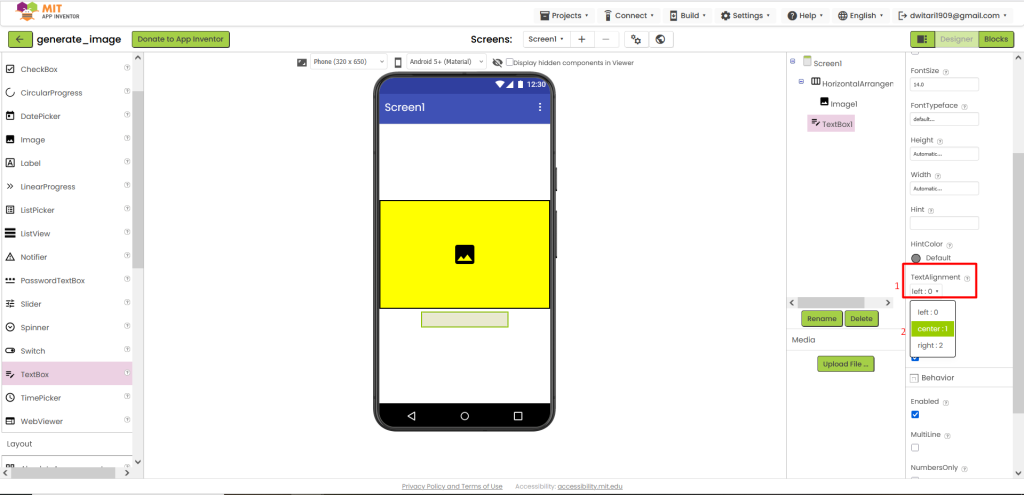Switch to the Blocks editor

point(996,39)
